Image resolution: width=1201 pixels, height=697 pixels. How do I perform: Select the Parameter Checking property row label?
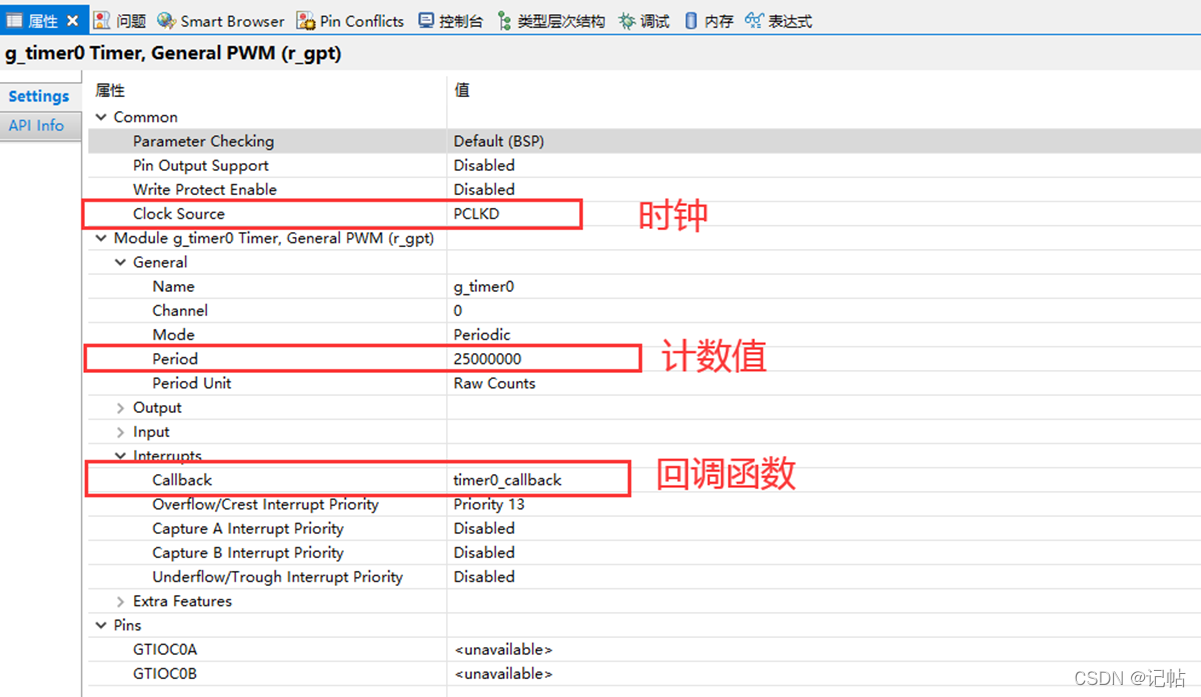[203, 141]
